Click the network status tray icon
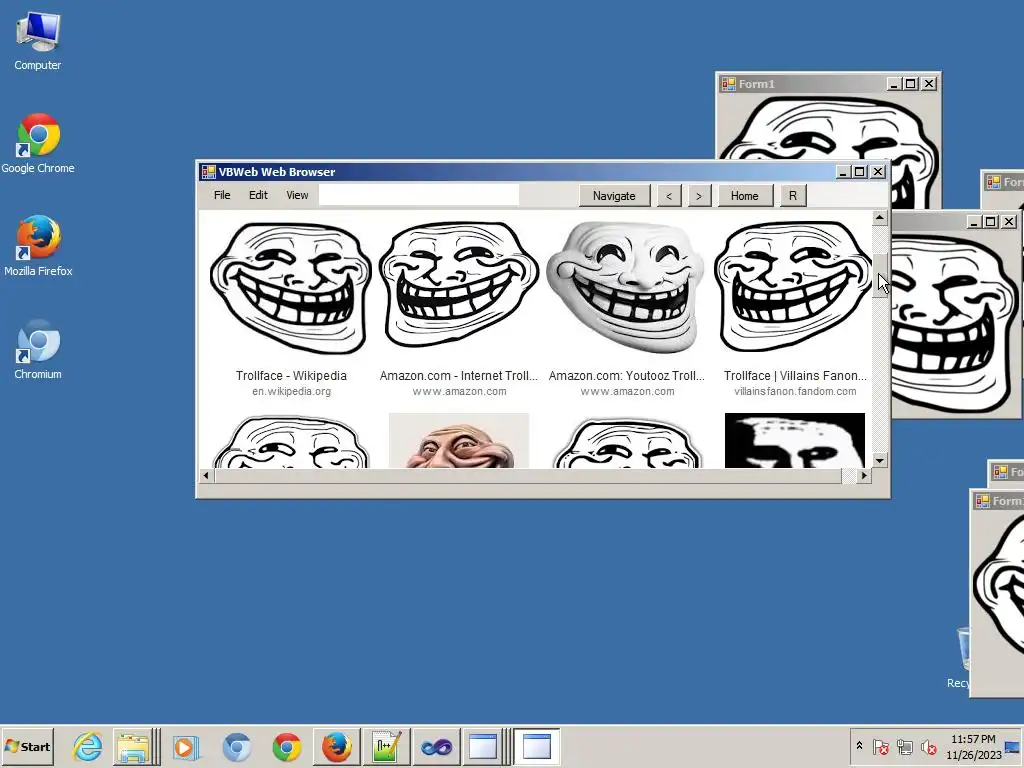 point(905,746)
